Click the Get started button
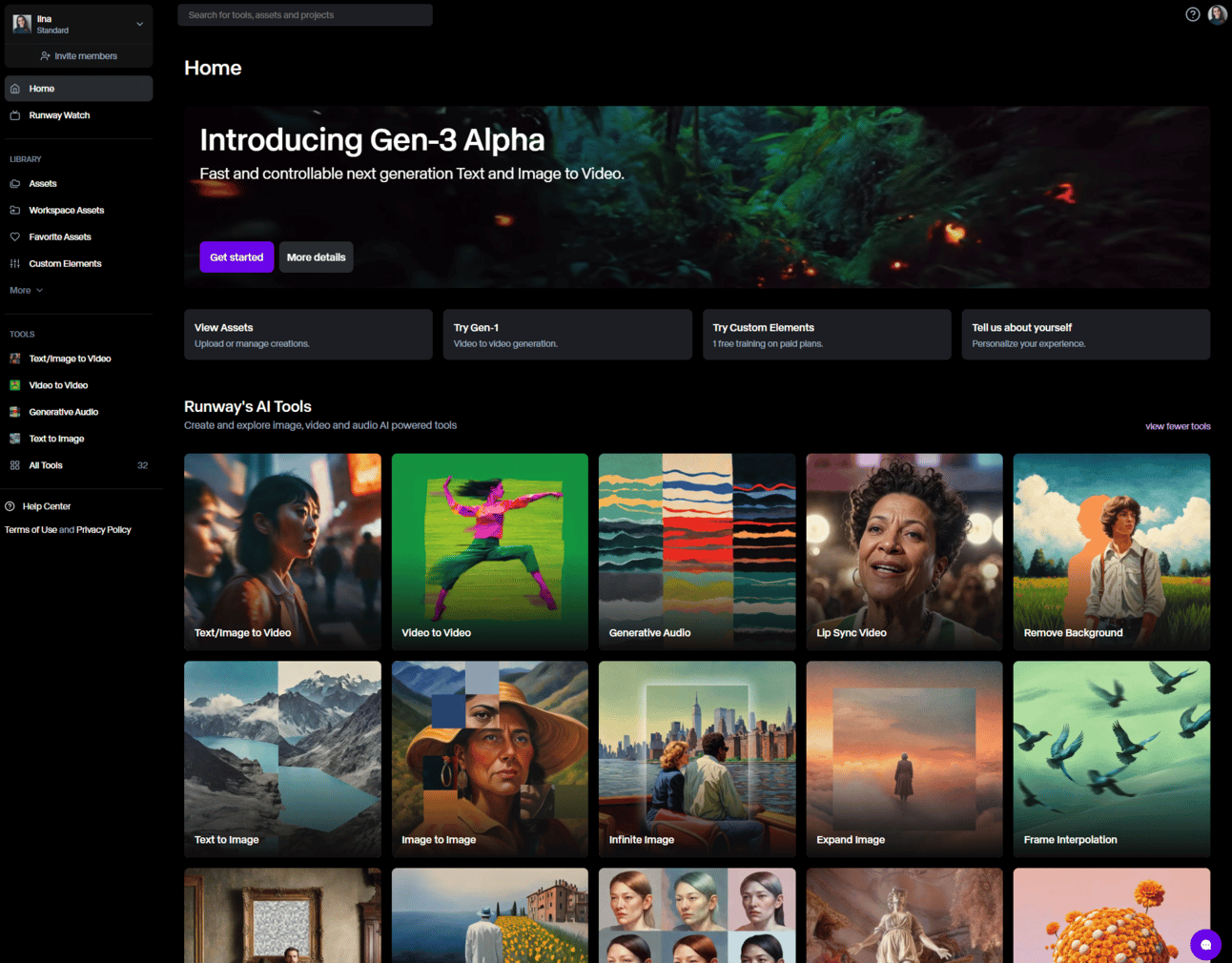The width and height of the screenshot is (1232, 963). [236, 257]
